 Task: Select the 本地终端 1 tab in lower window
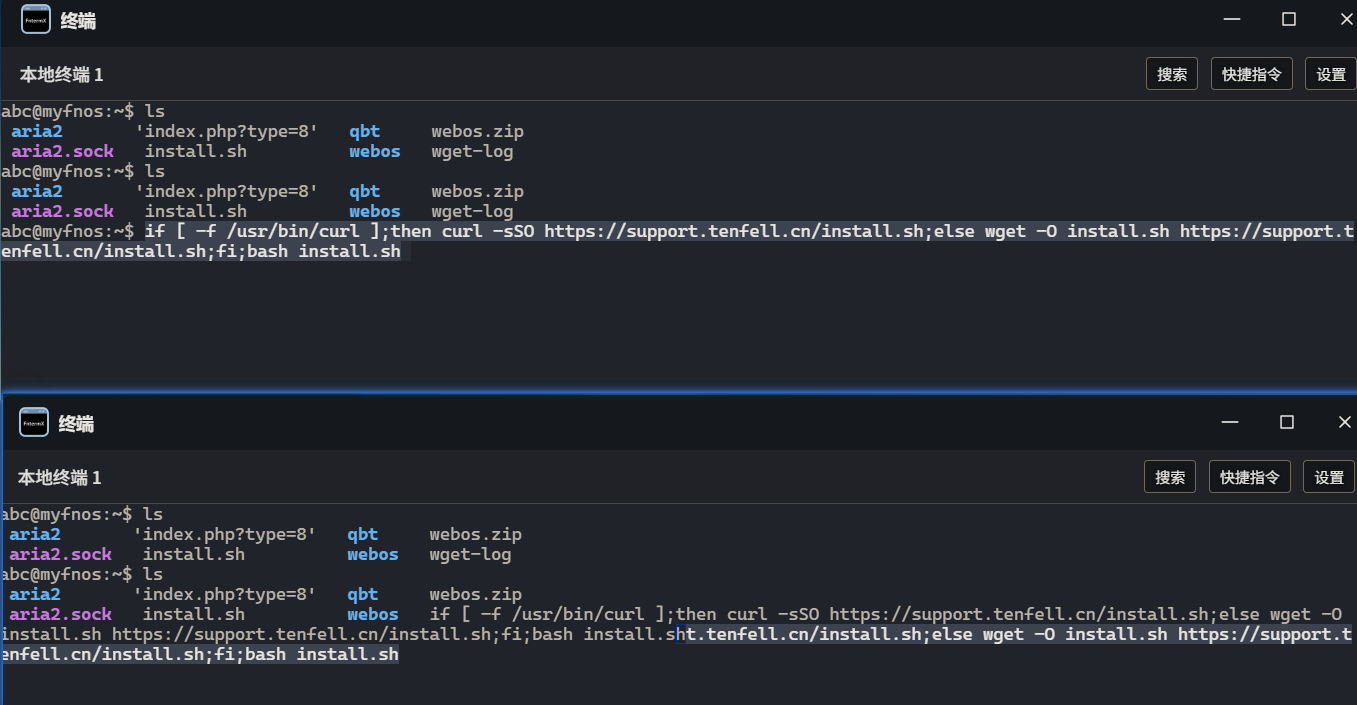pos(59,478)
